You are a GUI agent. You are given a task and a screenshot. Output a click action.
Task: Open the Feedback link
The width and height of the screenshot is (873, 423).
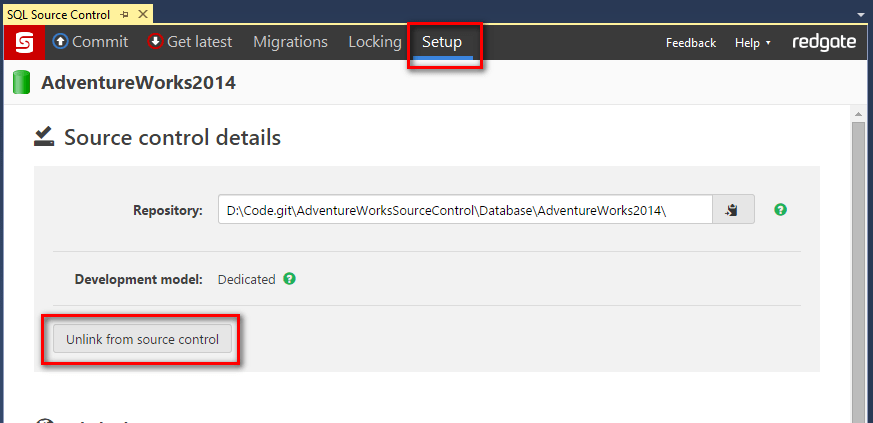click(691, 43)
